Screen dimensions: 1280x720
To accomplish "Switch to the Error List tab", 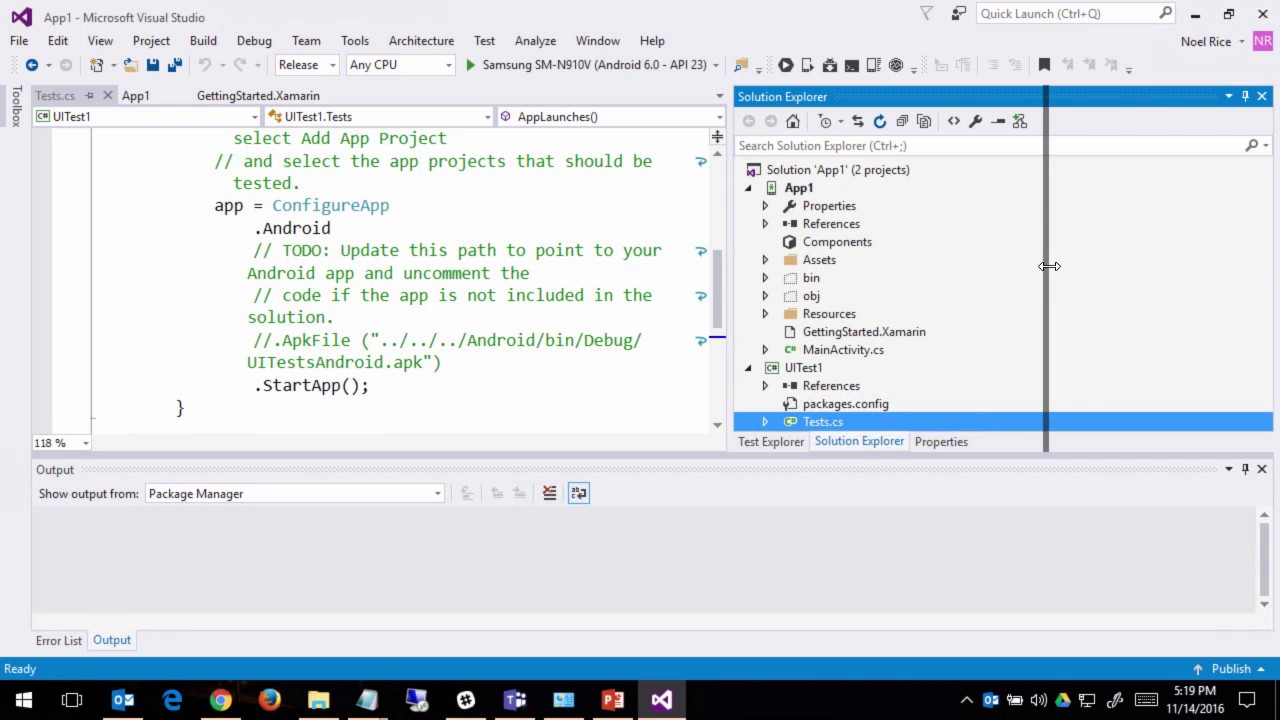I will 59,641.
